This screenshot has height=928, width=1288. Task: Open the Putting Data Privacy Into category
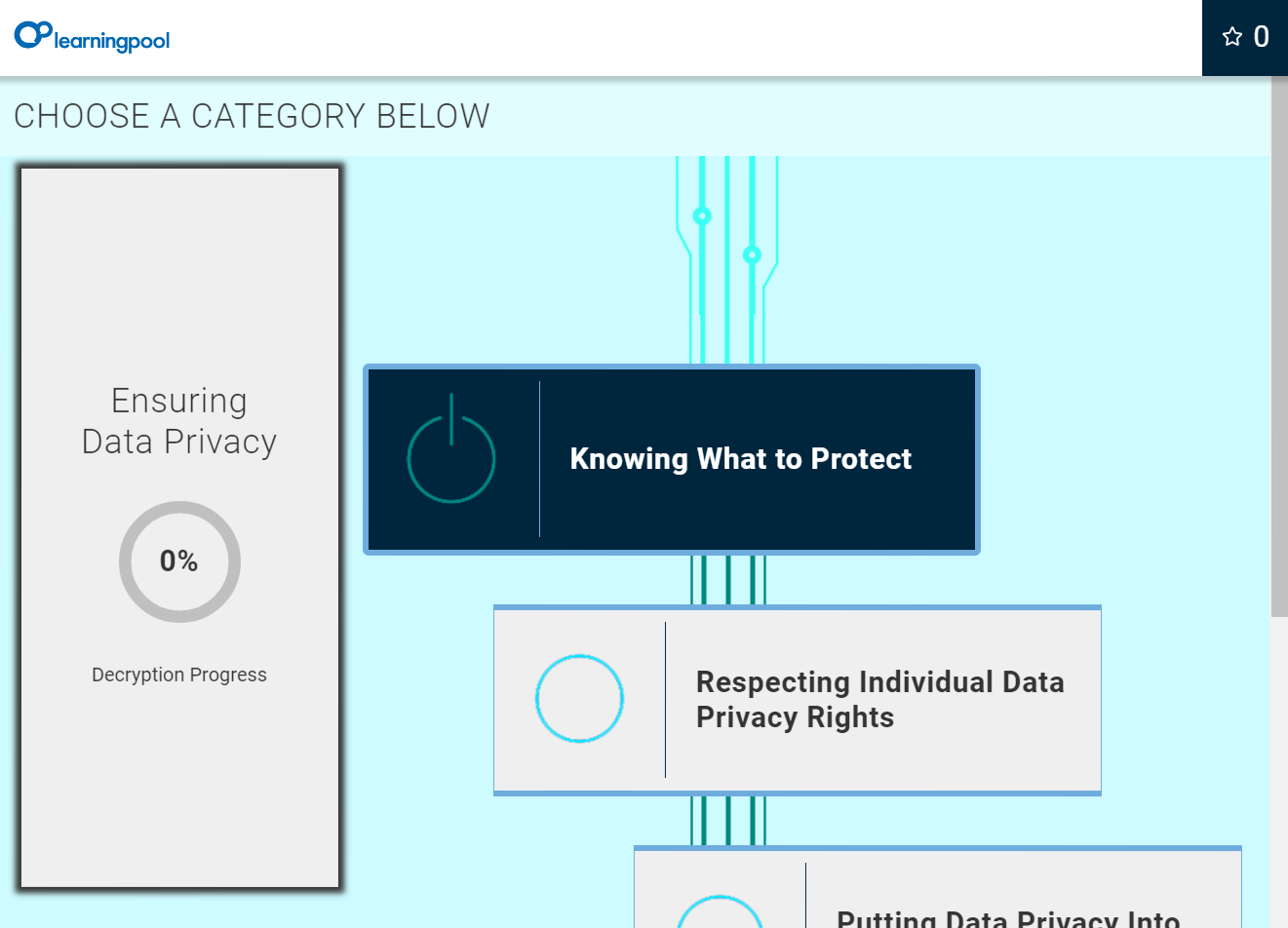click(1008, 917)
